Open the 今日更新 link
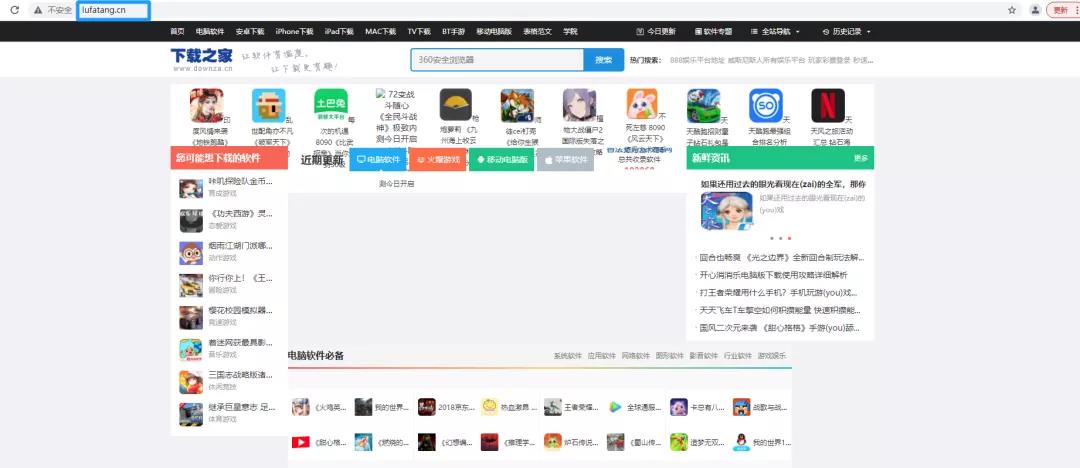The height and width of the screenshot is (468, 1080). click(x=656, y=32)
